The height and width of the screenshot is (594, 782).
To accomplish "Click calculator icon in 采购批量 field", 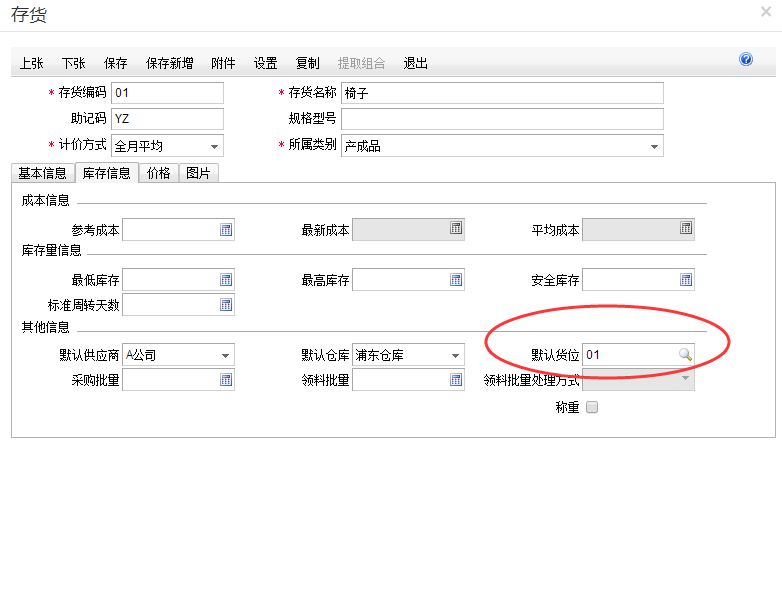I will tap(226, 380).
